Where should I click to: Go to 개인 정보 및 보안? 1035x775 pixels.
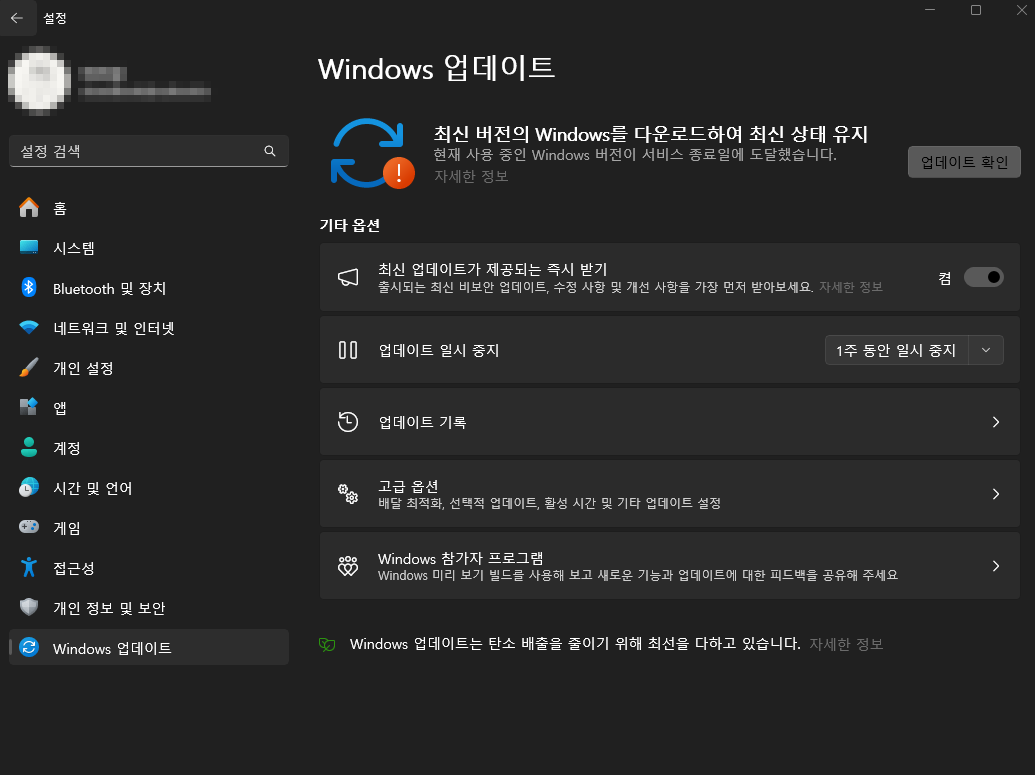tap(149, 607)
